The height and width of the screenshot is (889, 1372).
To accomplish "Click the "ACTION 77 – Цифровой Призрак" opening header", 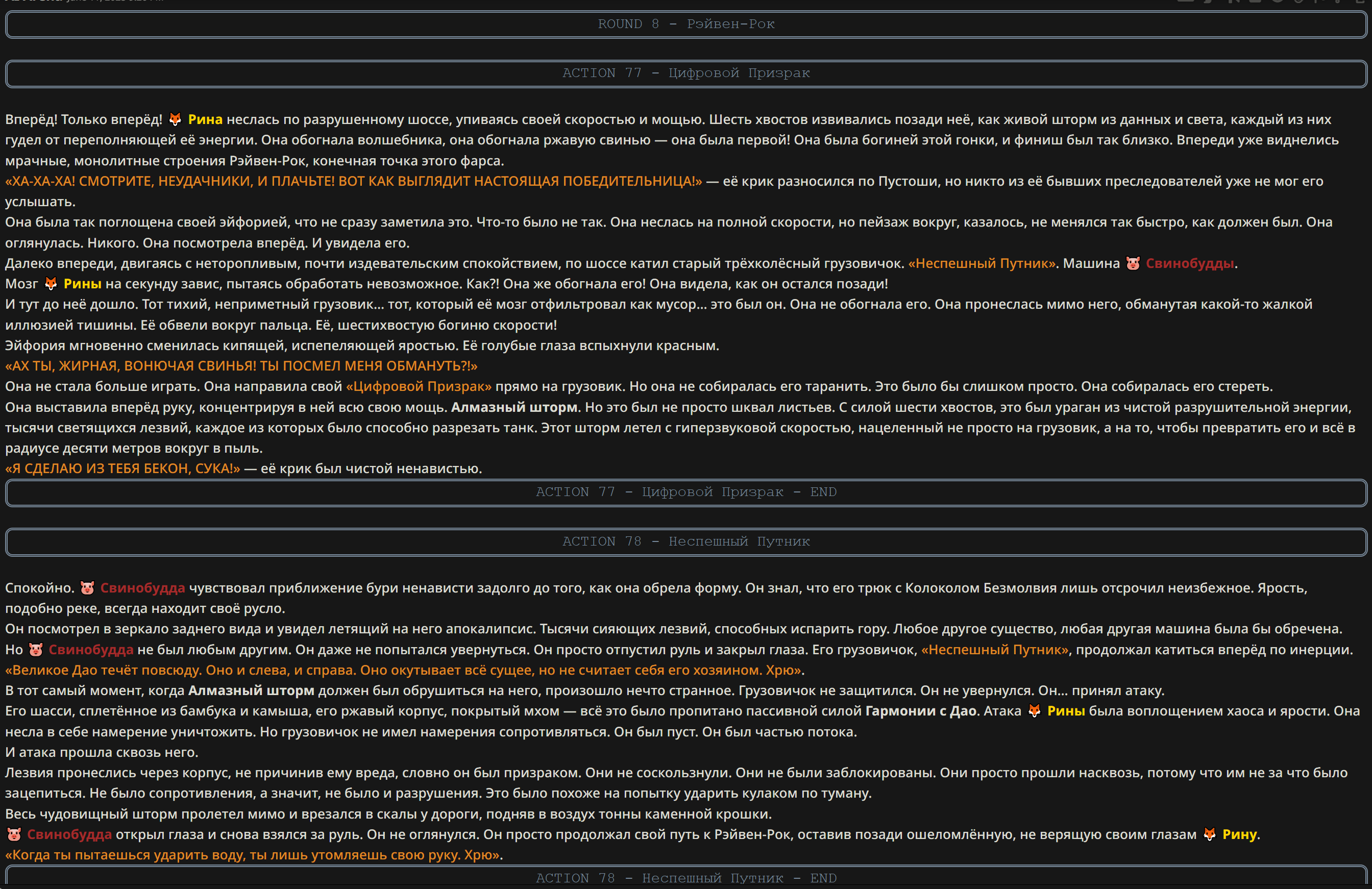I will click(686, 73).
